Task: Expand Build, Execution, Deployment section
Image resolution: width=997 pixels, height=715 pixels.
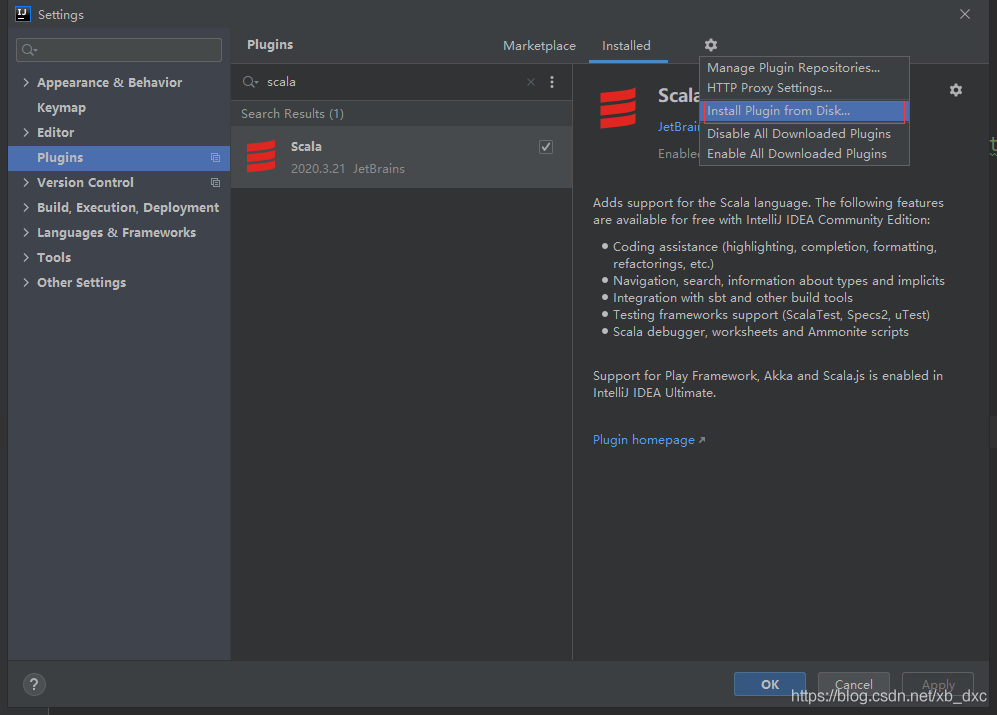Action: [25, 207]
